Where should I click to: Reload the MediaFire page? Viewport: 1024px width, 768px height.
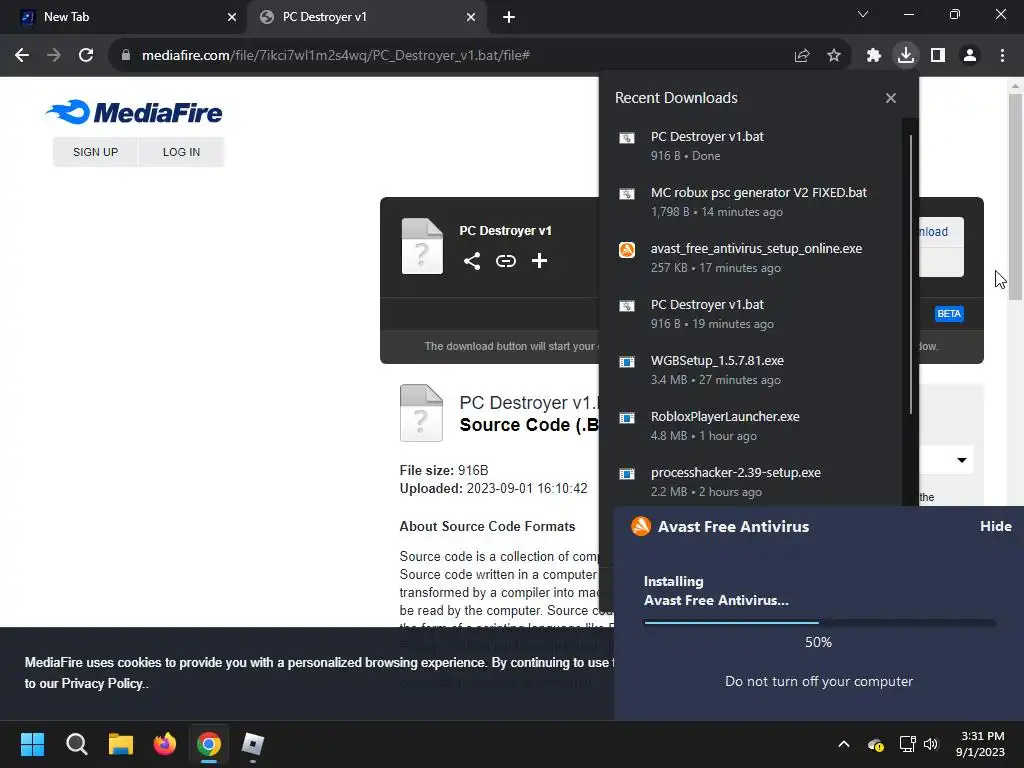coord(86,56)
